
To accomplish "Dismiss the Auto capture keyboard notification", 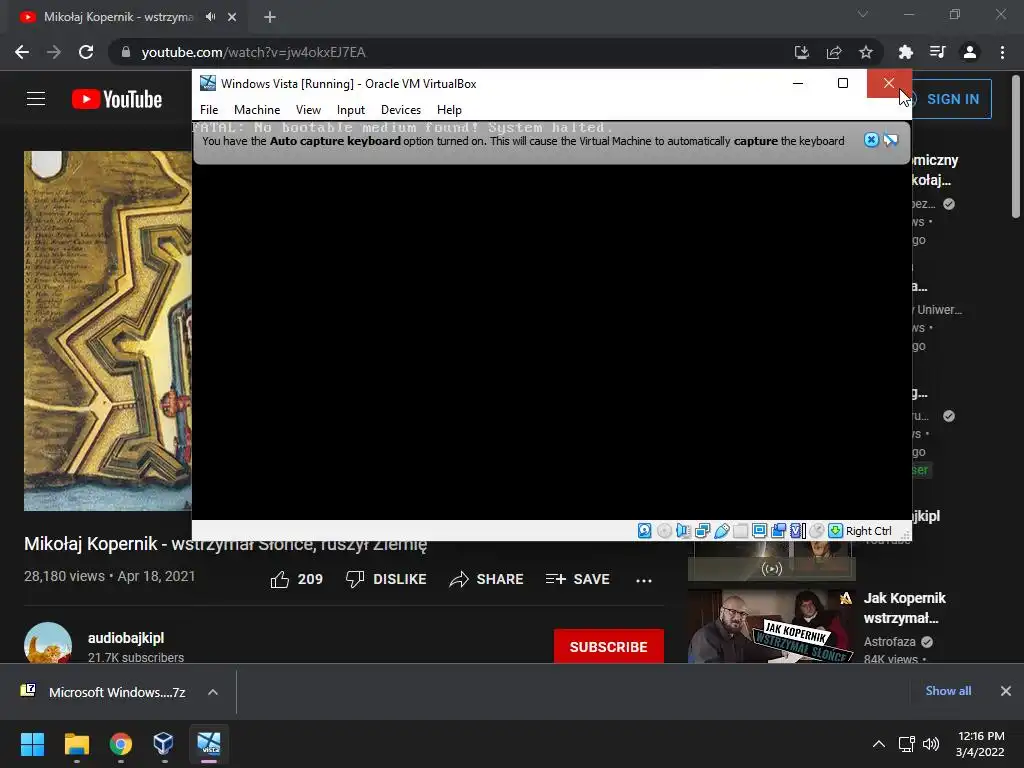I will pyautogui.click(x=871, y=140).
